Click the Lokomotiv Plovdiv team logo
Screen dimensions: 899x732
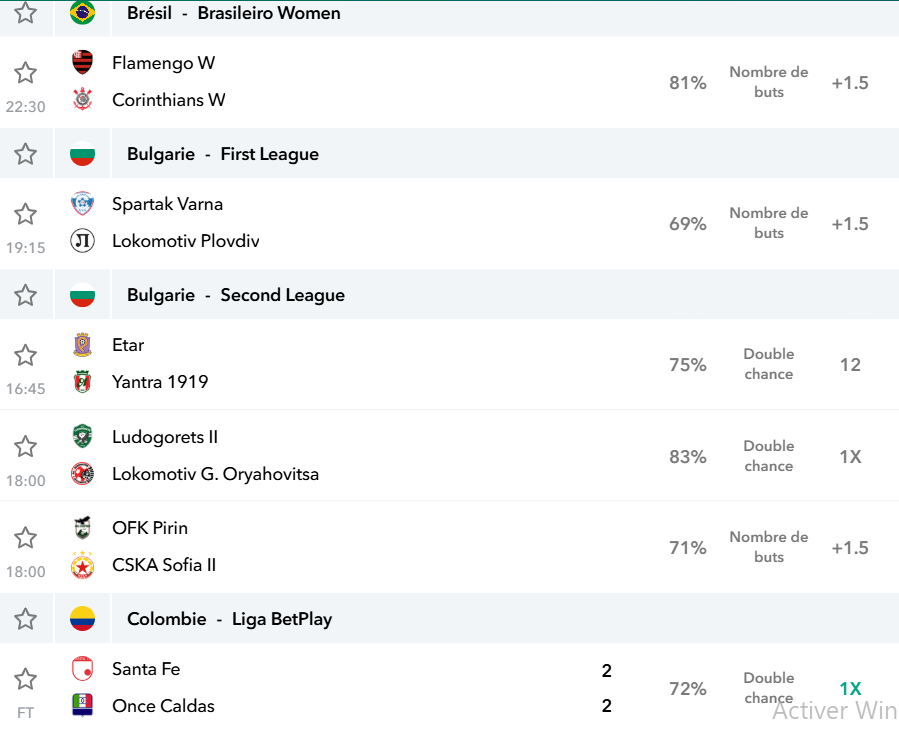[x=82, y=241]
